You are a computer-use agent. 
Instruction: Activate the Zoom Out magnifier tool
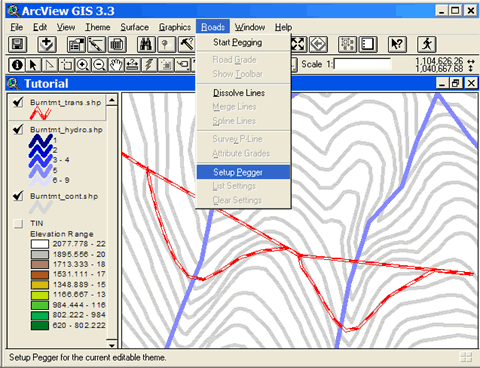click(x=99, y=65)
